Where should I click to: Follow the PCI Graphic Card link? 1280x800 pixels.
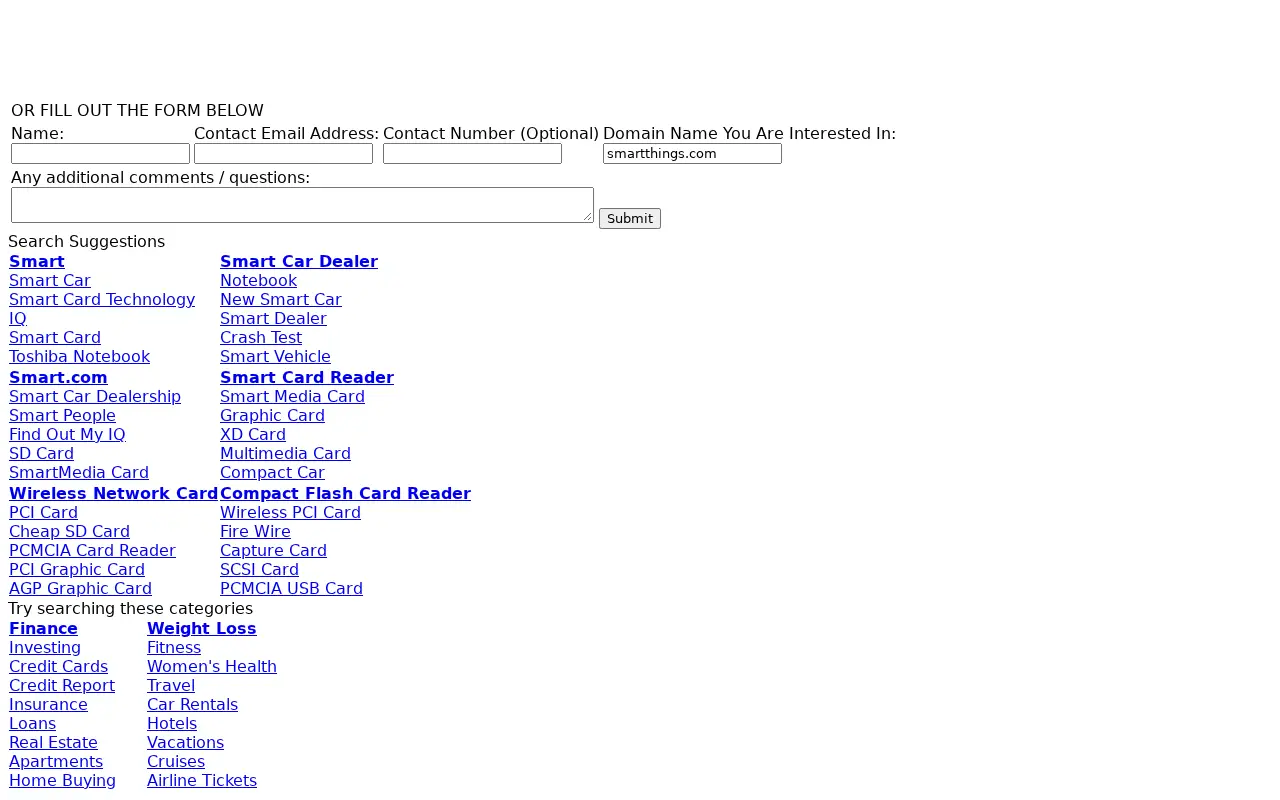(x=77, y=570)
